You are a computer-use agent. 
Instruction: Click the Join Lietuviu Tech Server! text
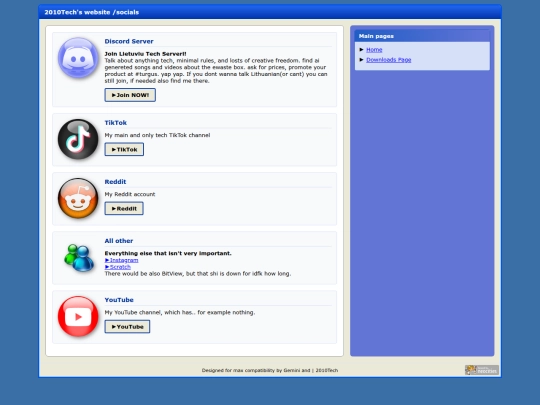point(145,54)
